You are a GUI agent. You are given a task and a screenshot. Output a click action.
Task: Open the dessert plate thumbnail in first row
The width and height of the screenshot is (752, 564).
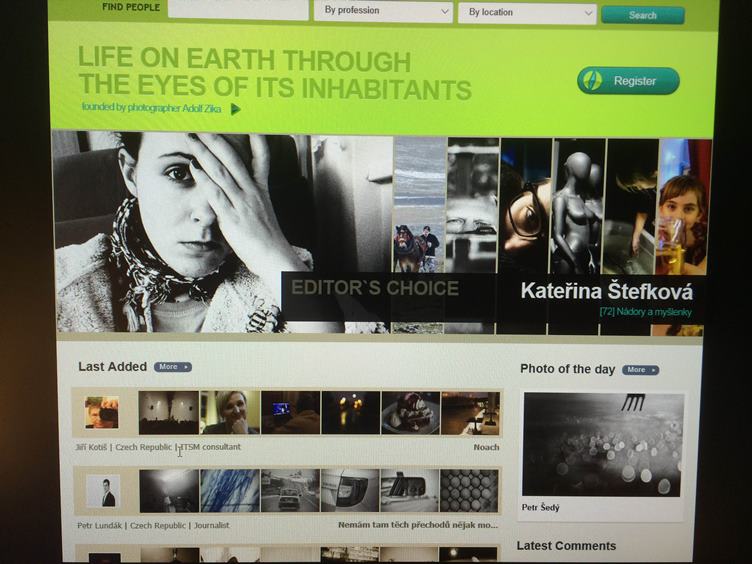(410, 412)
